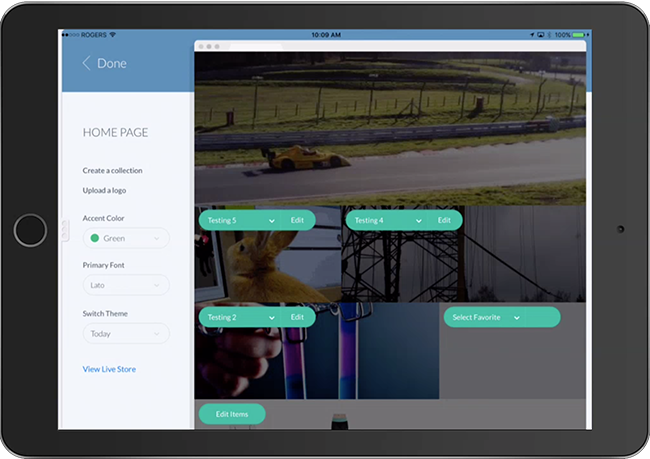Open the Testing 2 collection dropdown

point(240,317)
